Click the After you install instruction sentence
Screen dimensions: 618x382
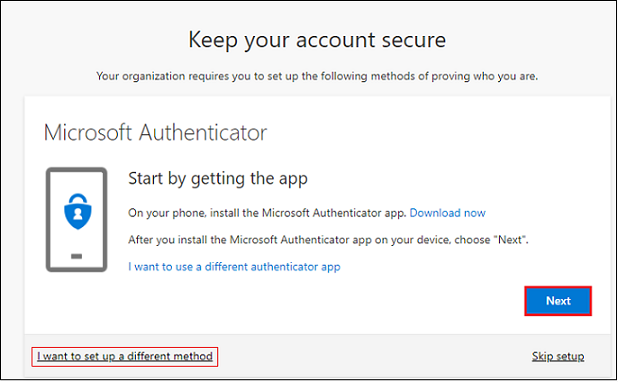coord(328,240)
